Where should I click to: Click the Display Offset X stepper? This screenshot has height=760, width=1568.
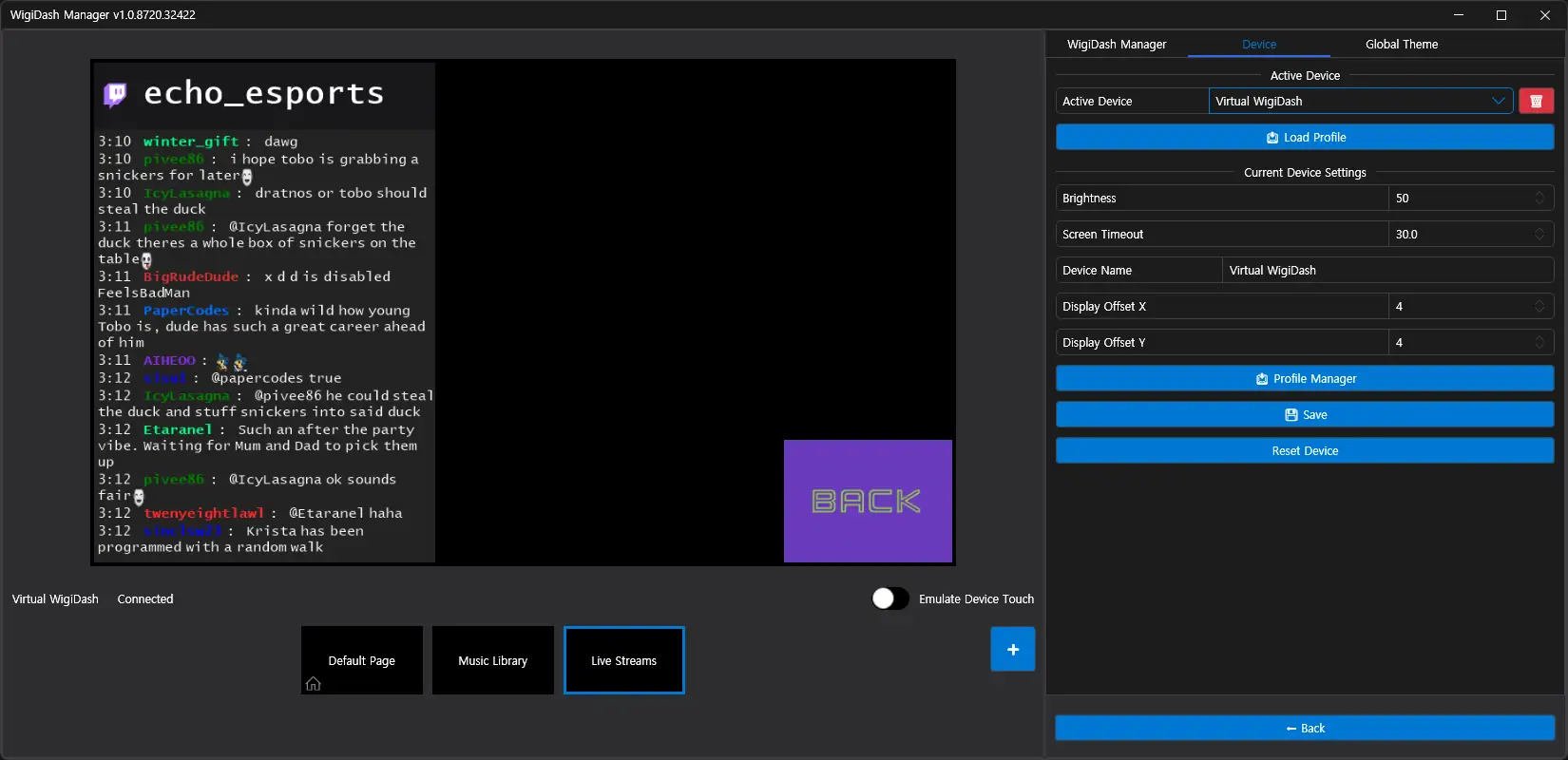1539,307
